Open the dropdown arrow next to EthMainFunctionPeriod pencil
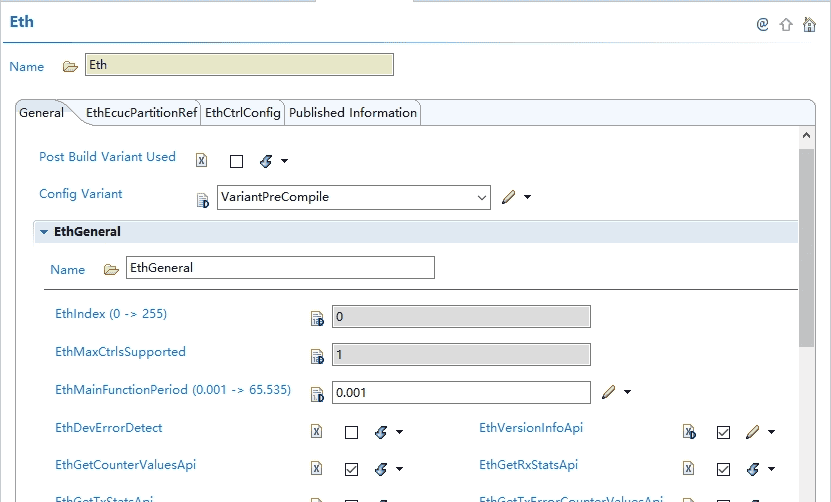This screenshot has height=502, width=831. (627, 393)
